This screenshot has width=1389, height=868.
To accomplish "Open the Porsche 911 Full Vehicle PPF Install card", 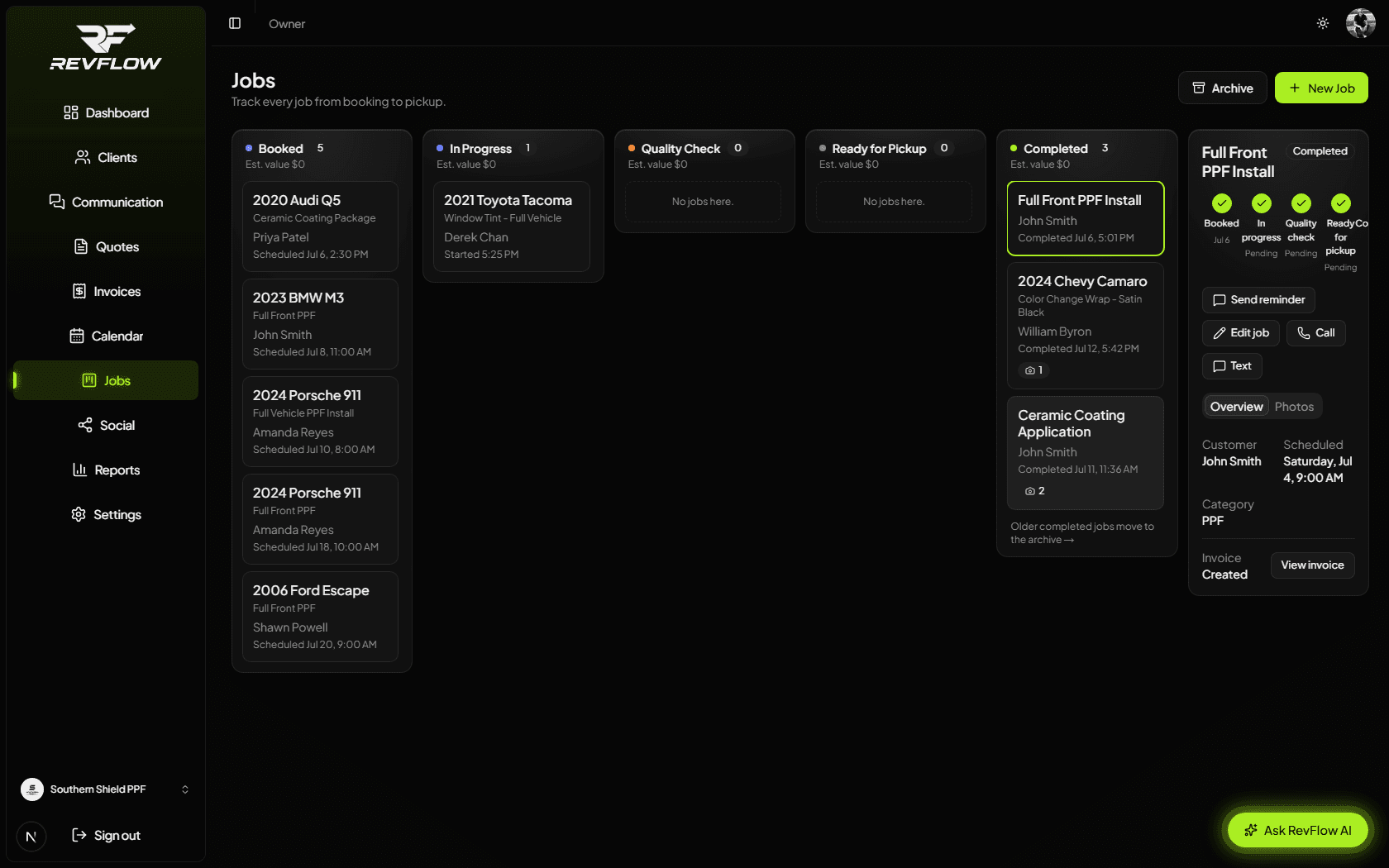I will [x=320, y=422].
